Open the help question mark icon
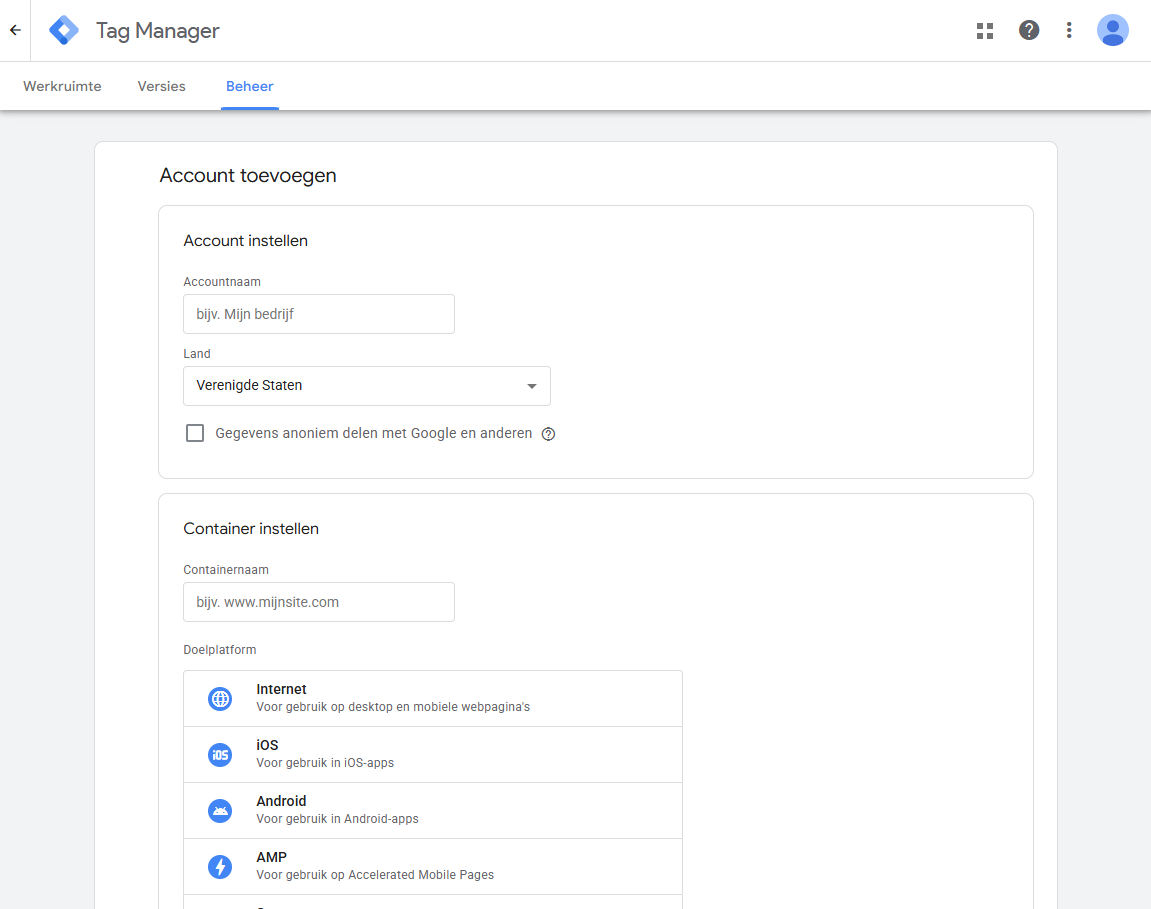This screenshot has width=1151, height=909. [x=1029, y=30]
